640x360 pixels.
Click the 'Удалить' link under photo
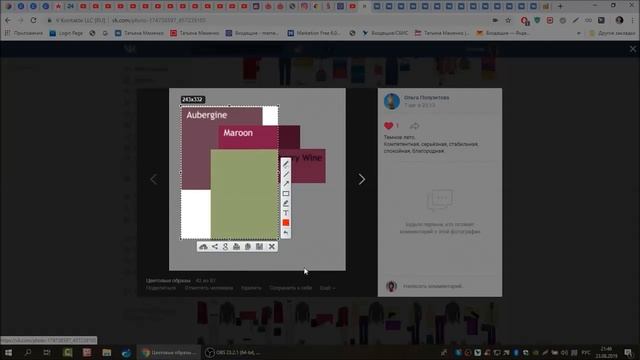click(251, 288)
